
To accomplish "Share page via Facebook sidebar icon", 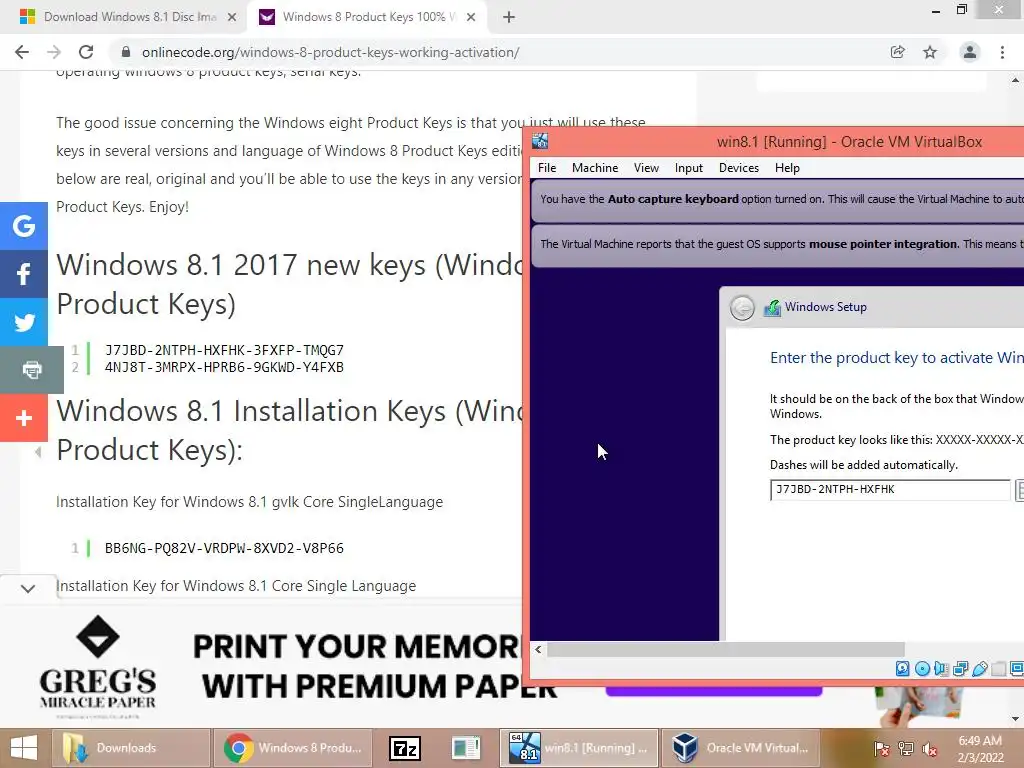I will (x=24, y=274).
